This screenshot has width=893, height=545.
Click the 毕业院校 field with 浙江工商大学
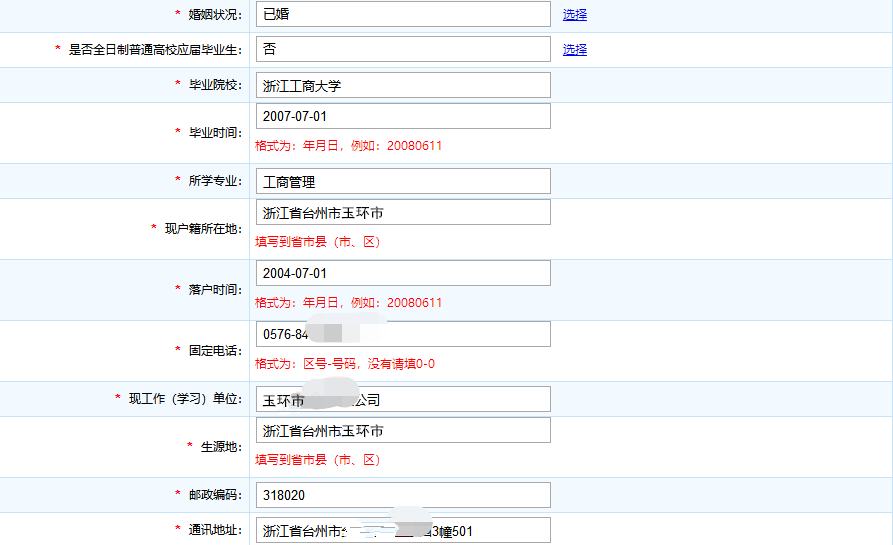(403, 86)
